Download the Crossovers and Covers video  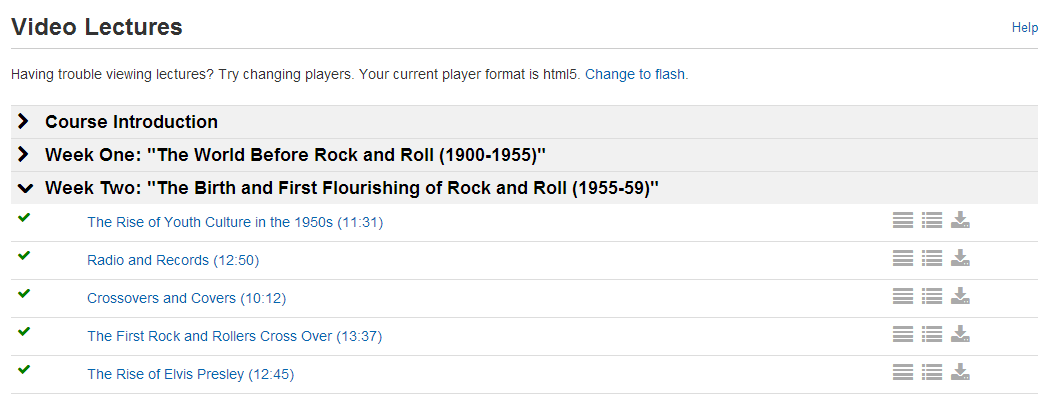960,296
